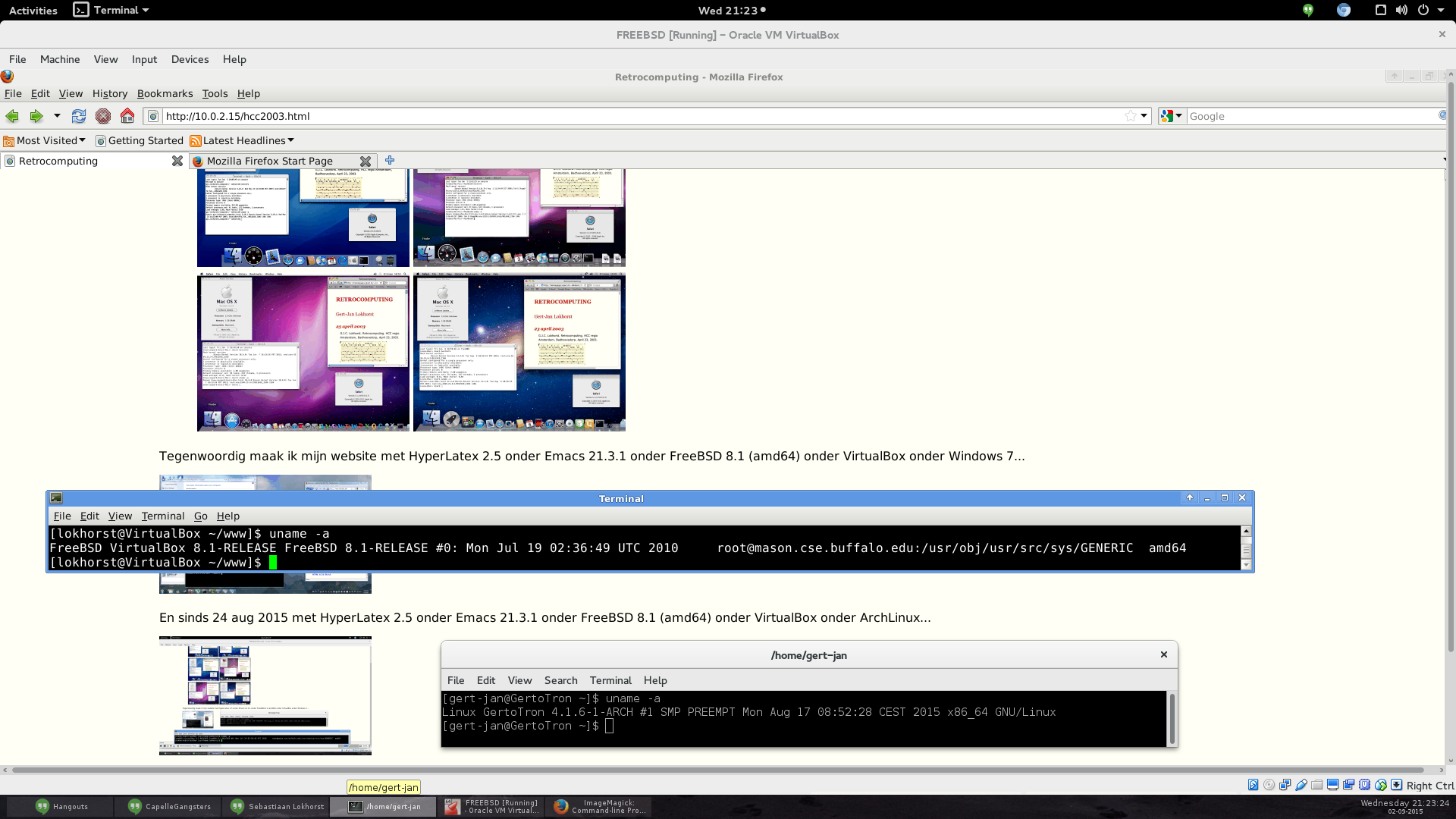Open VirtualBox Machine menu
This screenshot has width=1456, height=819.
pyautogui.click(x=60, y=59)
